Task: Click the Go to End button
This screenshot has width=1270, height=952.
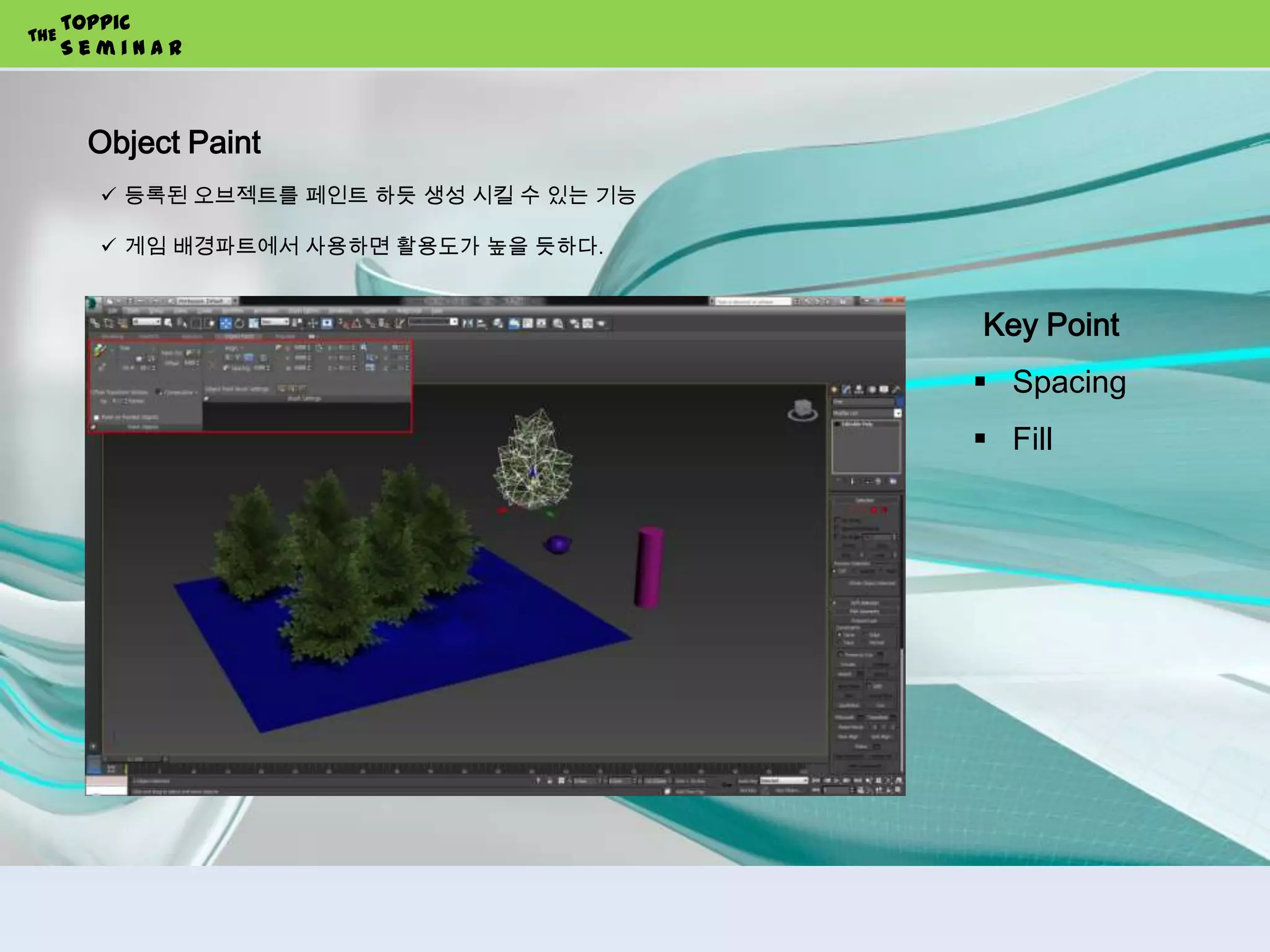Action: coord(858,780)
